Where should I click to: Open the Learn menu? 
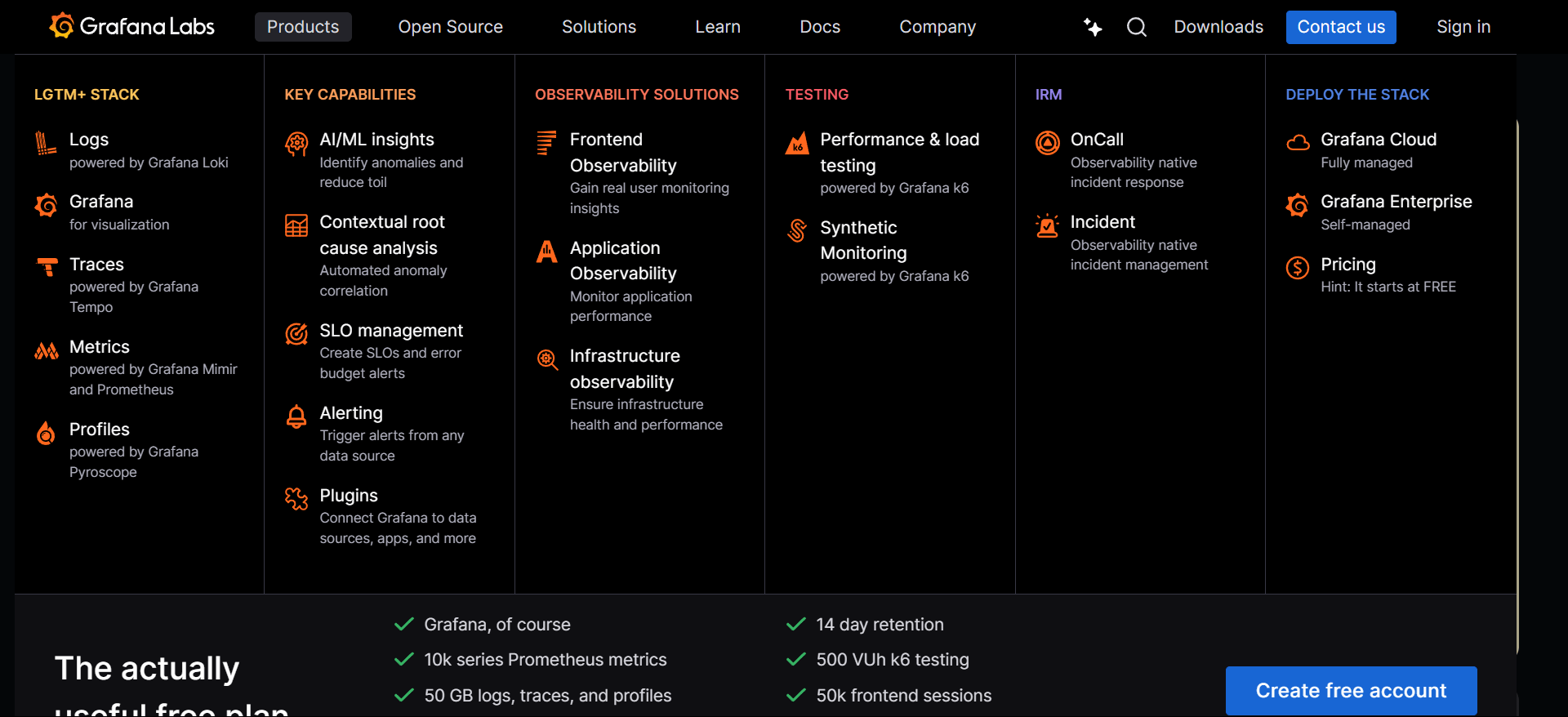coord(718,27)
